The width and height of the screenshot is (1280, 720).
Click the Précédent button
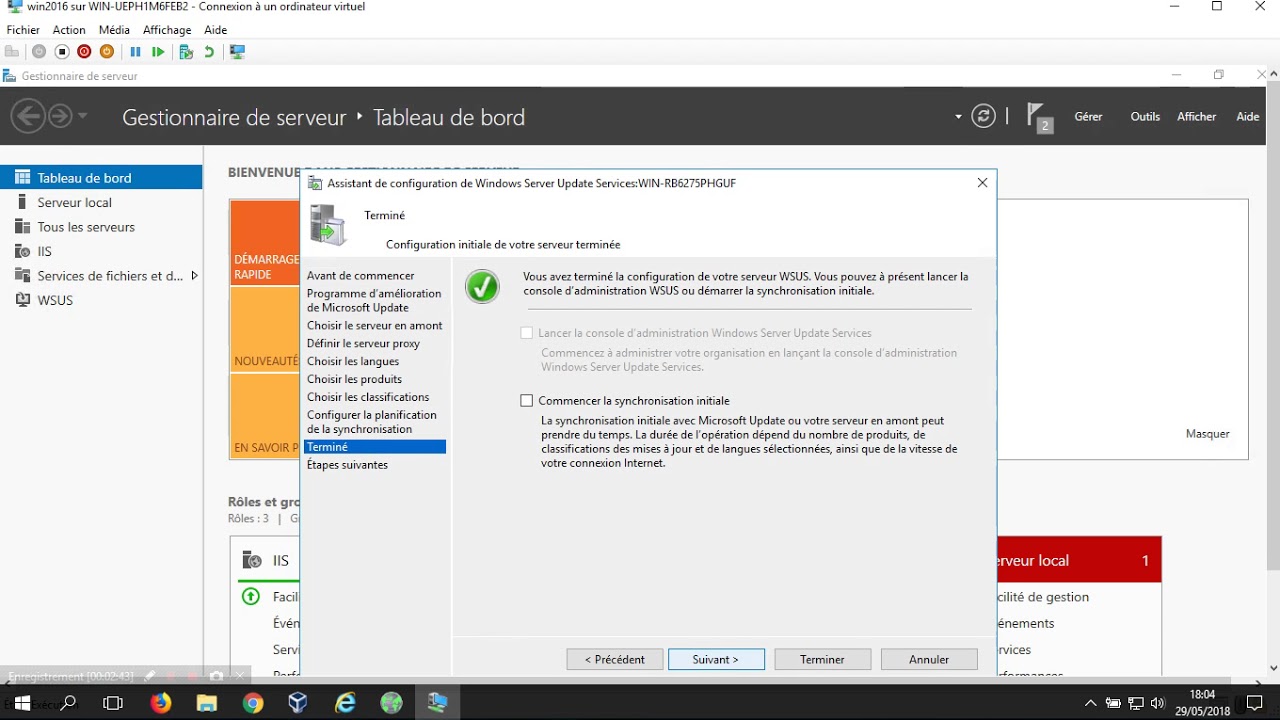pyautogui.click(x=615, y=660)
